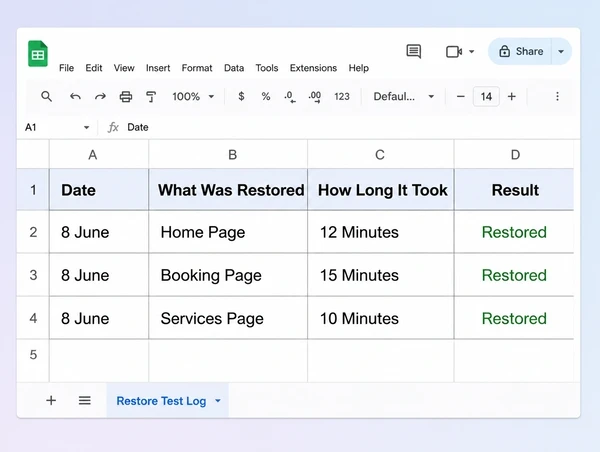Select the '12 Minutes' cell
The width and height of the screenshot is (600, 452).
tap(381, 232)
